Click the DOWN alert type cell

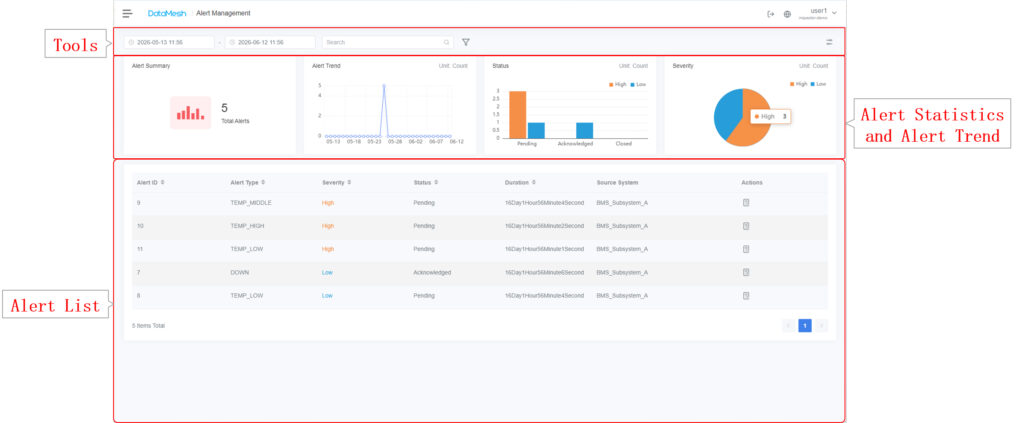pyautogui.click(x=239, y=272)
